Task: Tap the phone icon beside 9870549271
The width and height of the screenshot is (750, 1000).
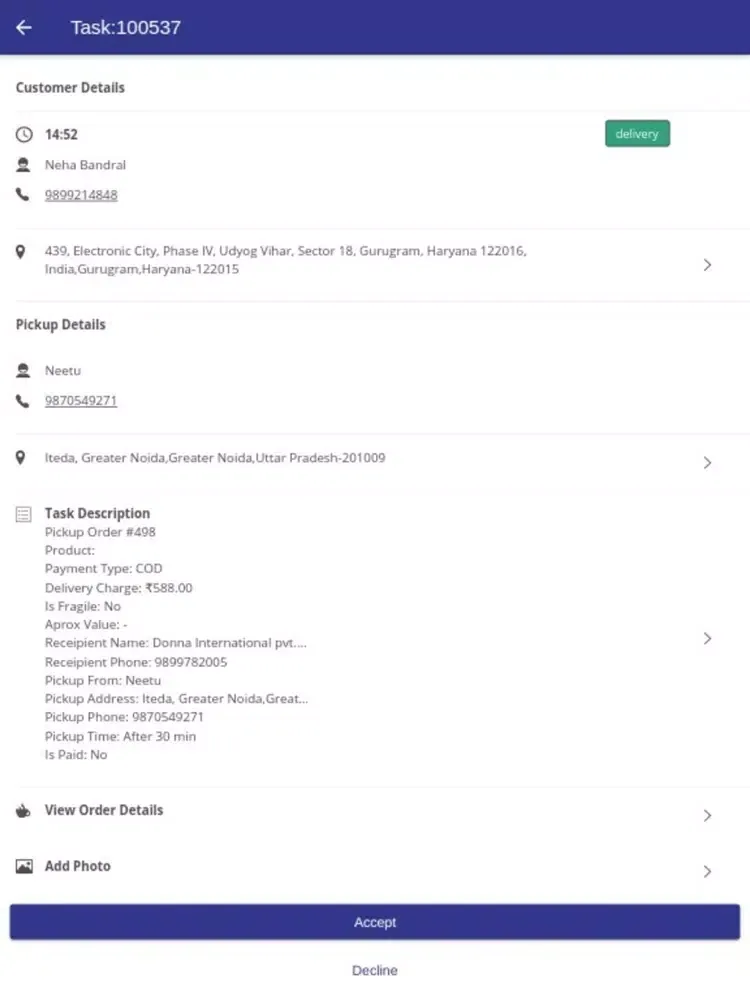Action: coord(23,401)
